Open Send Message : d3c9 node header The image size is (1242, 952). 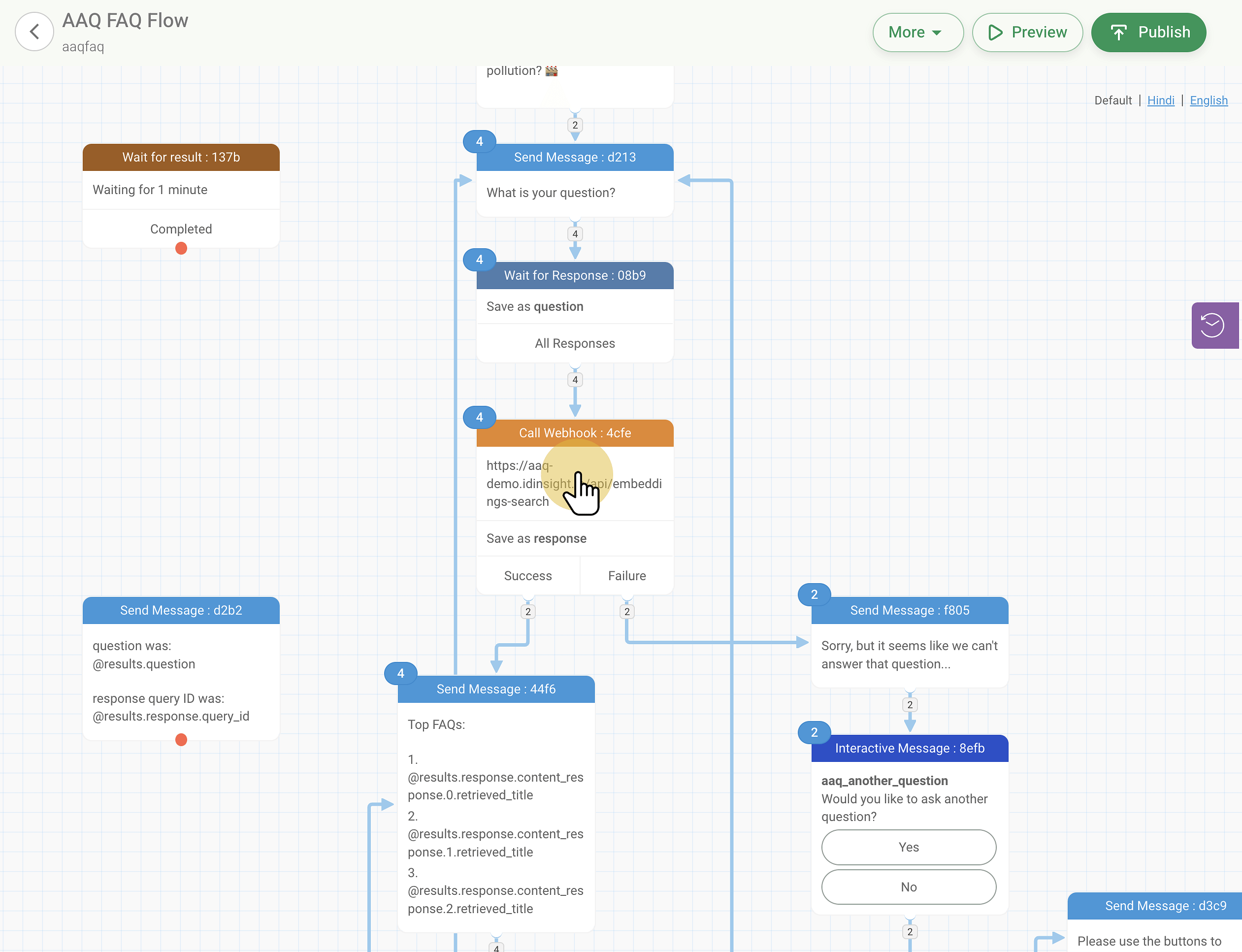1155,906
